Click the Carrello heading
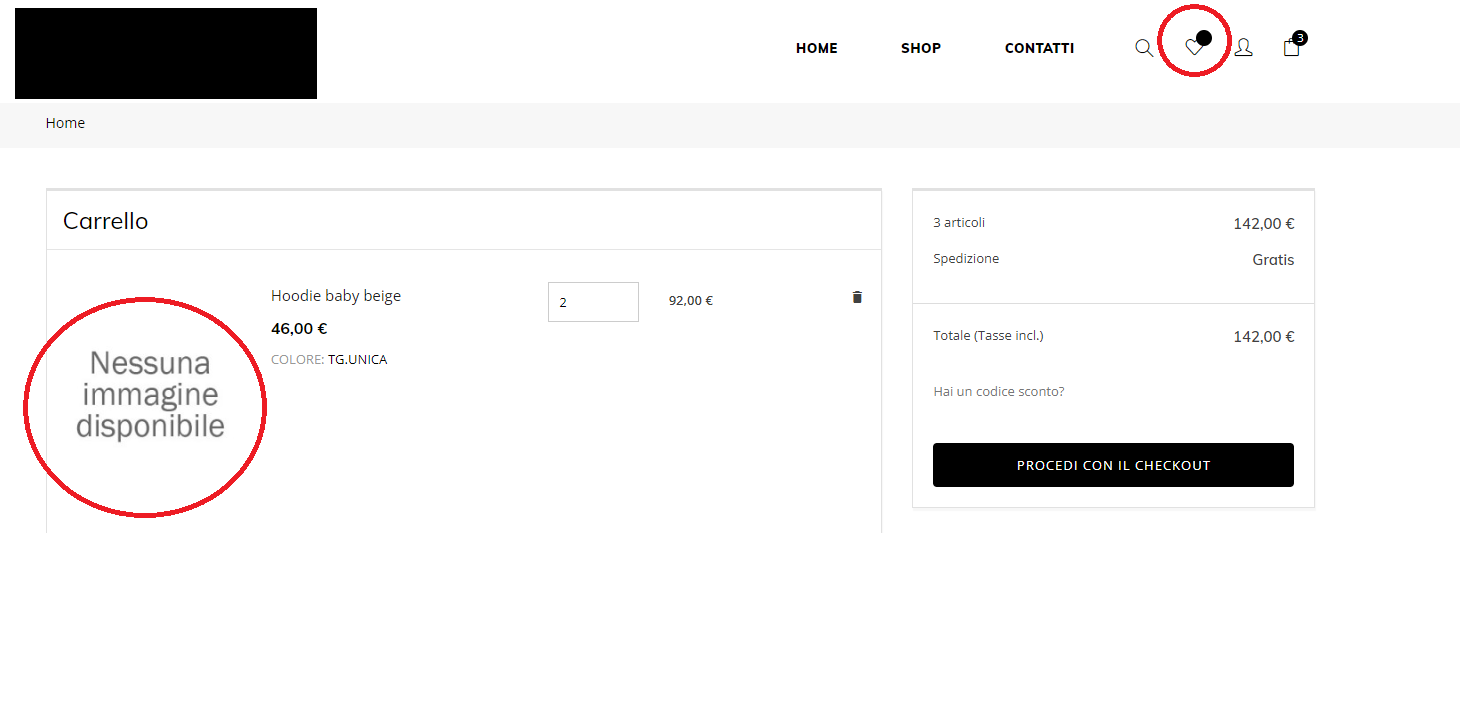This screenshot has height=719, width=1460. coord(105,221)
